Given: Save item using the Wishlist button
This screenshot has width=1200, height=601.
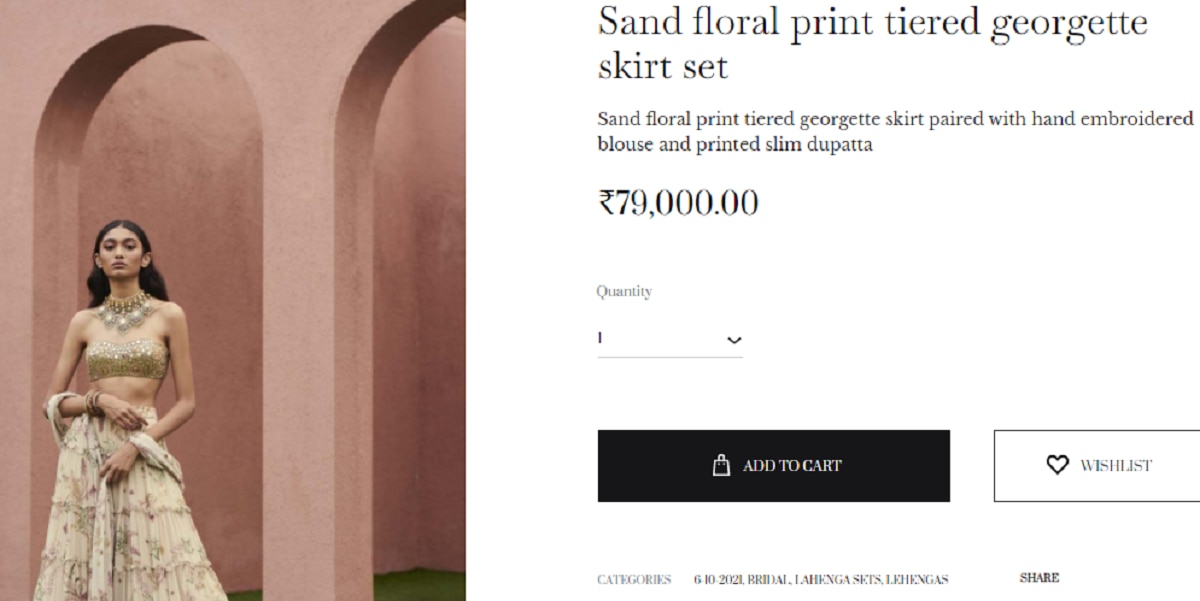Looking at the screenshot, I should tap(1098, 465).
